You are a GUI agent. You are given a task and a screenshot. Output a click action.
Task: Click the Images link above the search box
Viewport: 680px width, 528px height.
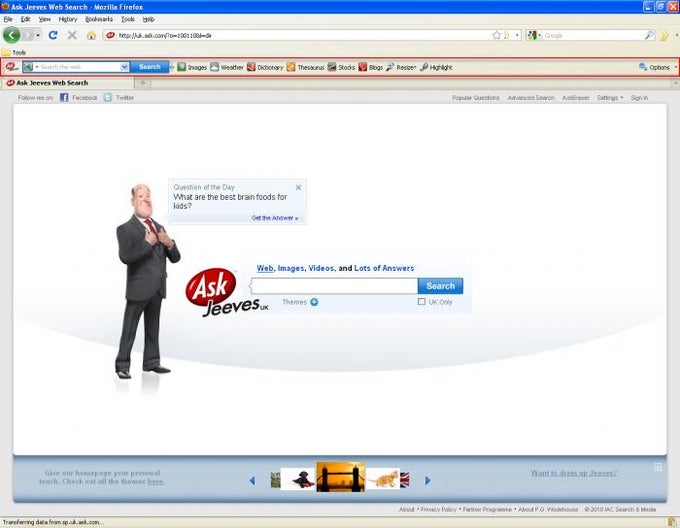(x=291, y=268)
